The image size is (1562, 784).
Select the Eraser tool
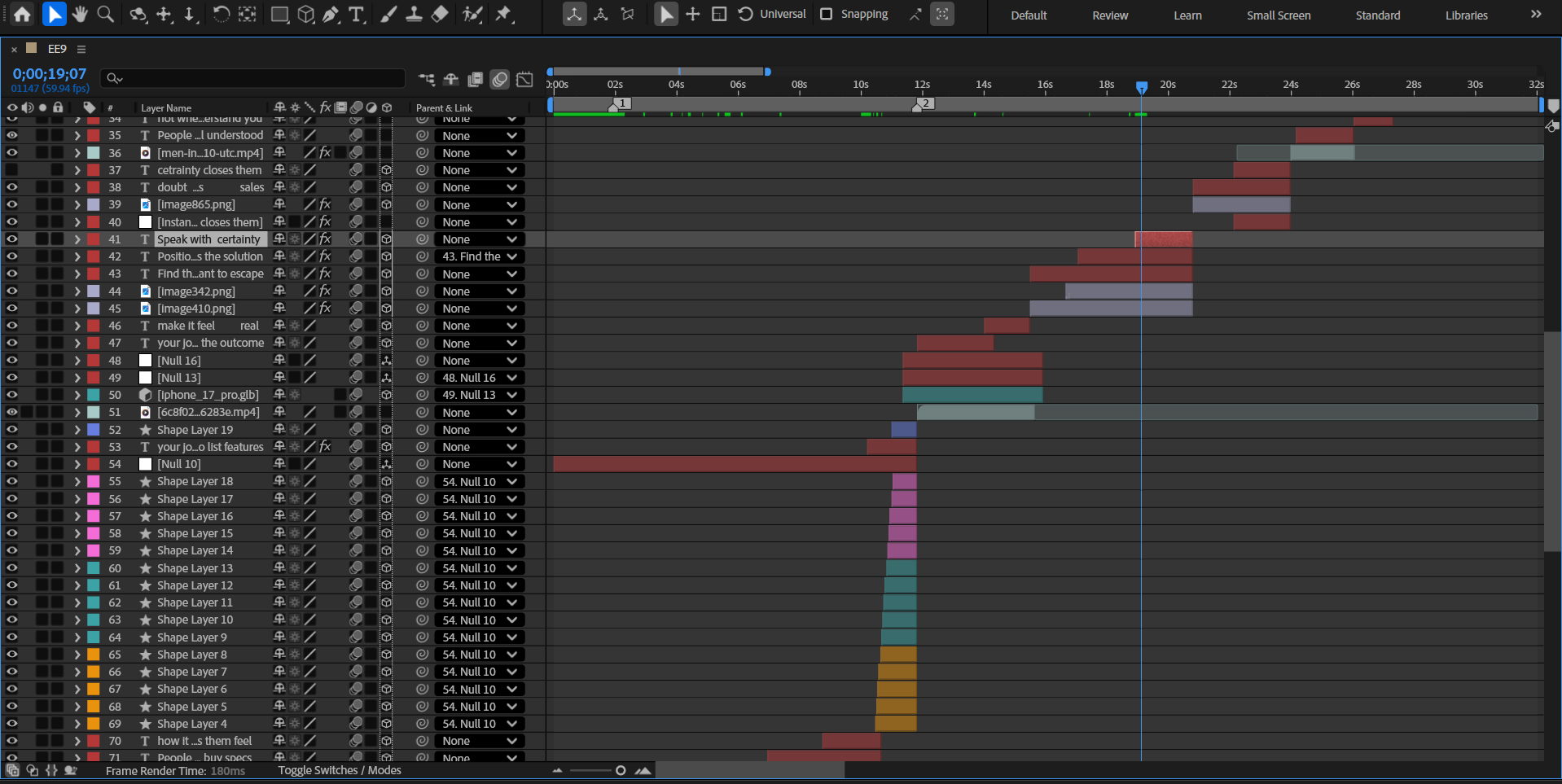(440, 15)
